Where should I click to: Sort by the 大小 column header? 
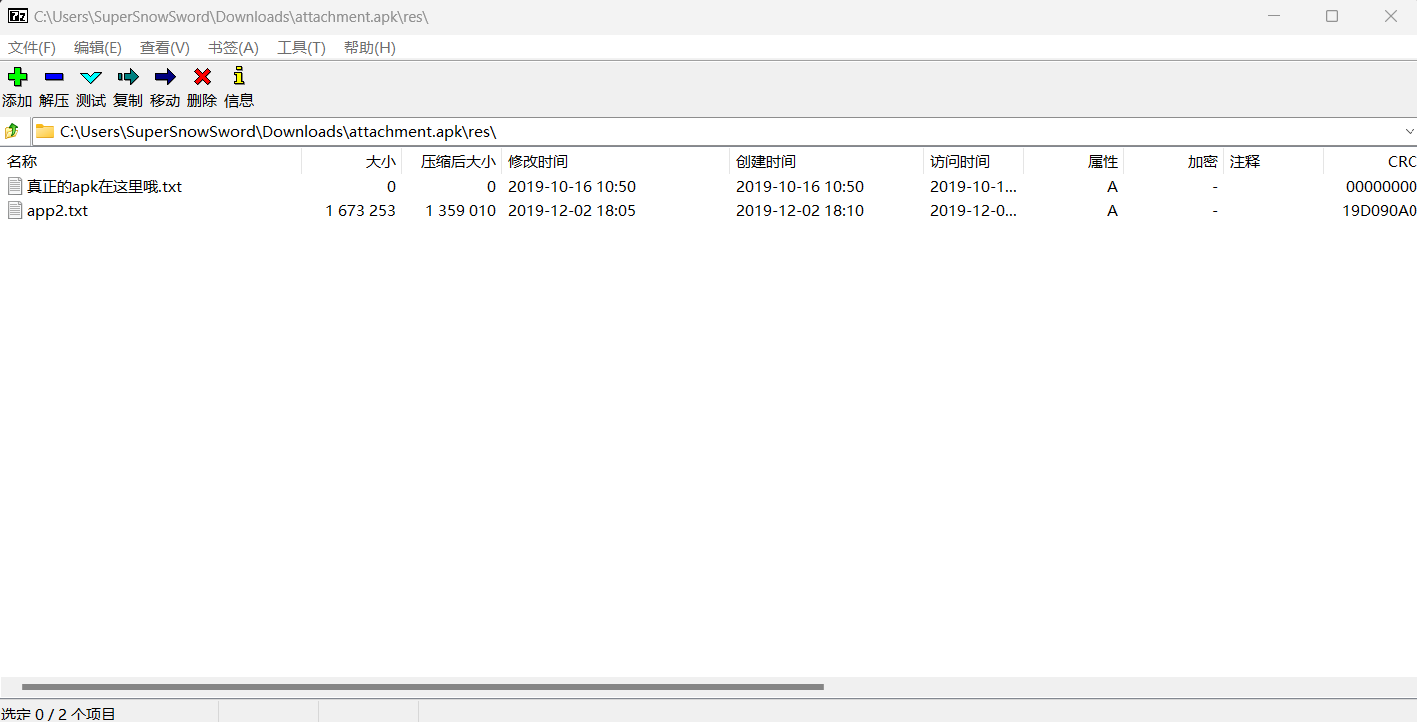click(351, 161)
